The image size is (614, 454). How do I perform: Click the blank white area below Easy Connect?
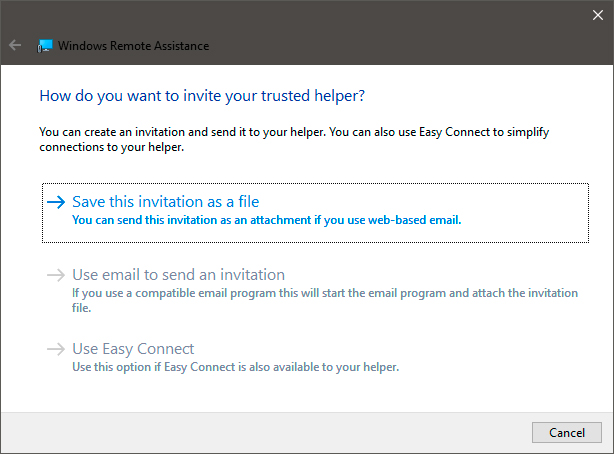[x=305, y=394]
